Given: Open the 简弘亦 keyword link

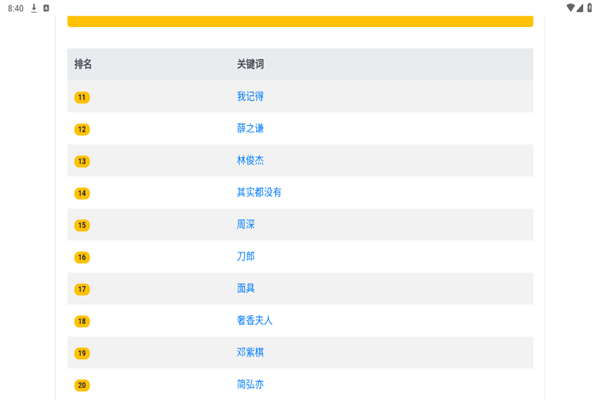Looking at the screenshot, I should click(250, 384).
